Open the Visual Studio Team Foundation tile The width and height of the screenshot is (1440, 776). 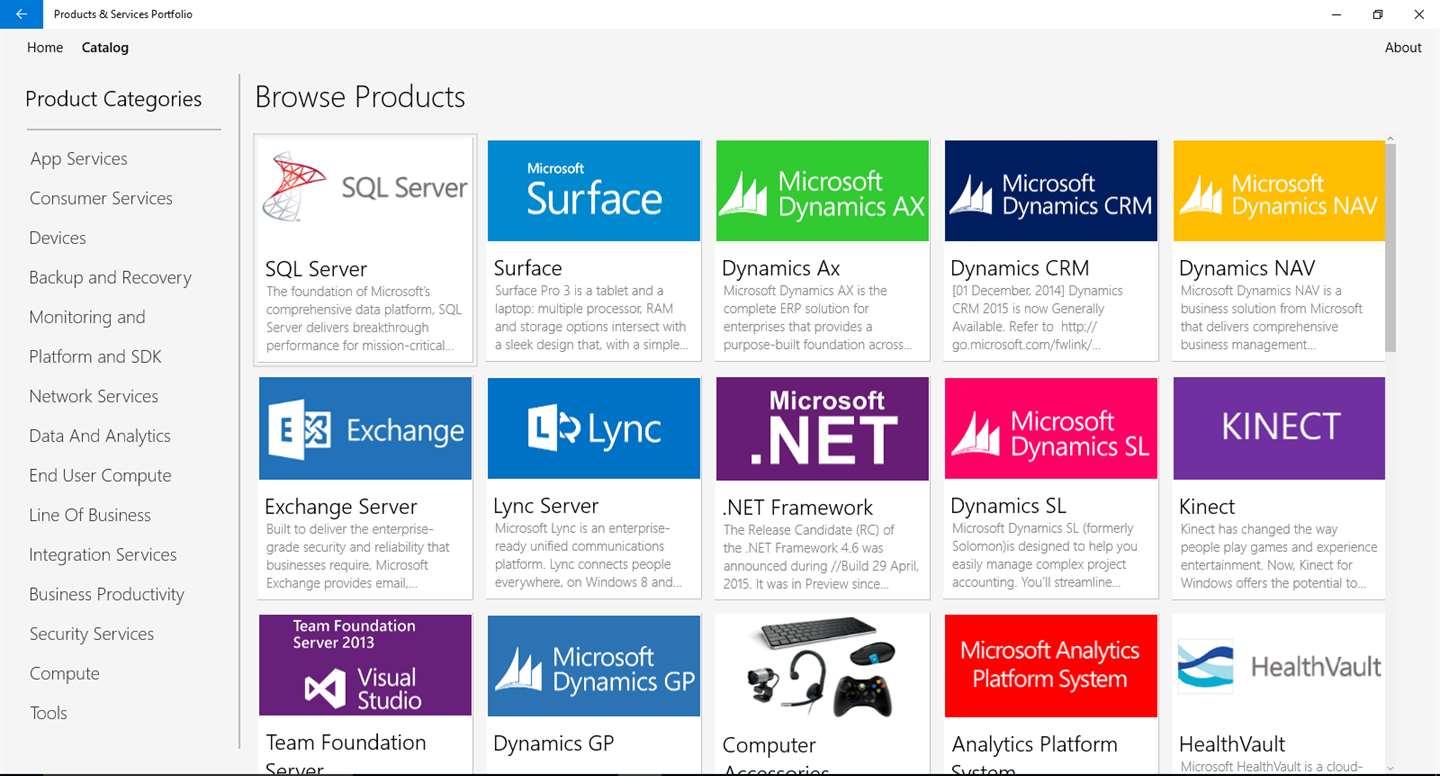pos(365,665)
